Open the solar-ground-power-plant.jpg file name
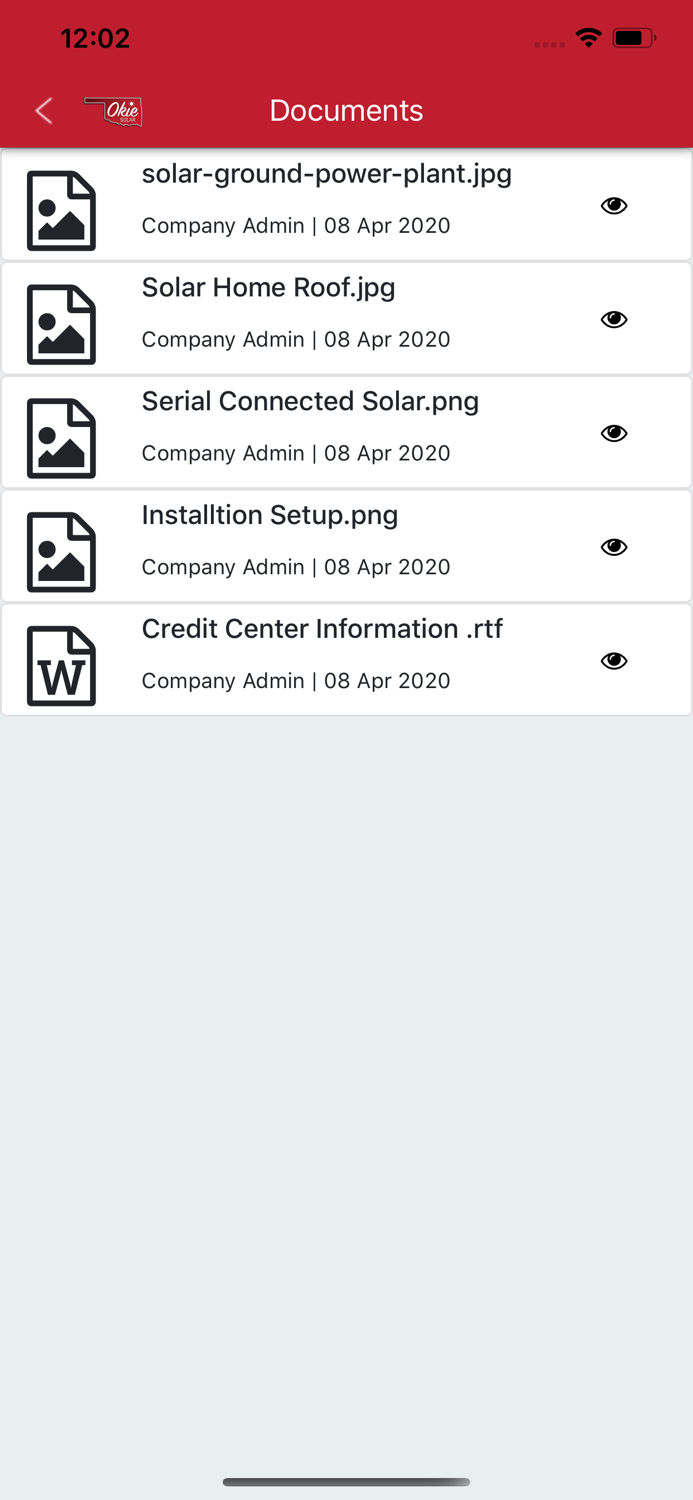693x1500 pixels. [327, 174]
